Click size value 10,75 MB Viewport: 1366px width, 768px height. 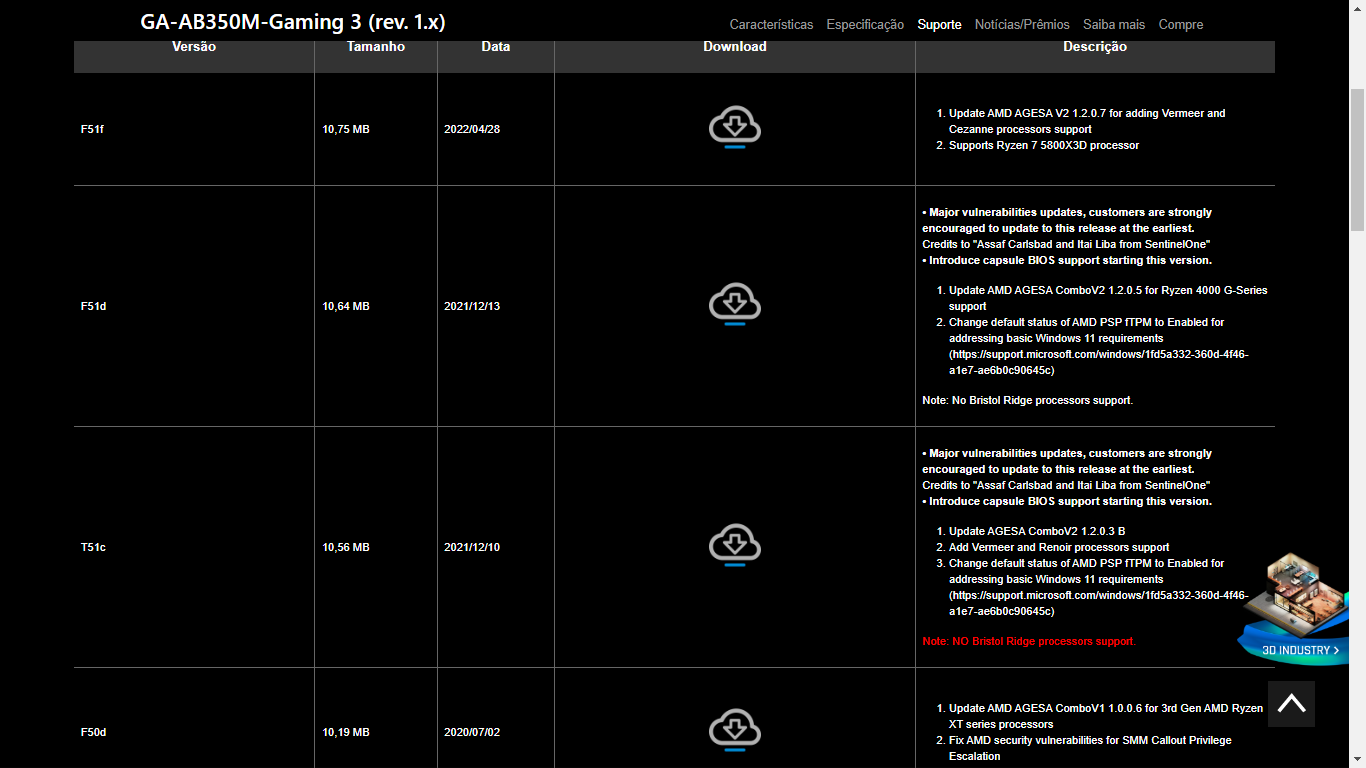346,129
